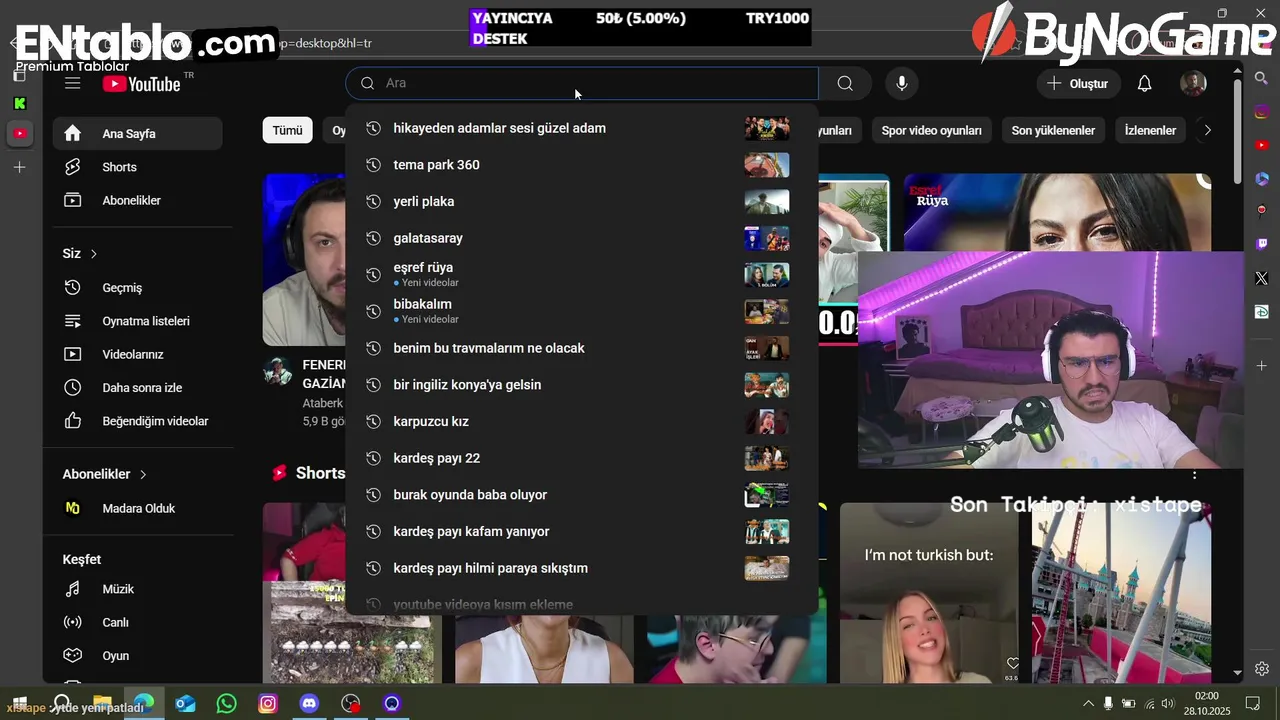The height and width of the screenshot is (720, 1280).
Task: Click the taskbar volume icon
Action: point(1170,704)
